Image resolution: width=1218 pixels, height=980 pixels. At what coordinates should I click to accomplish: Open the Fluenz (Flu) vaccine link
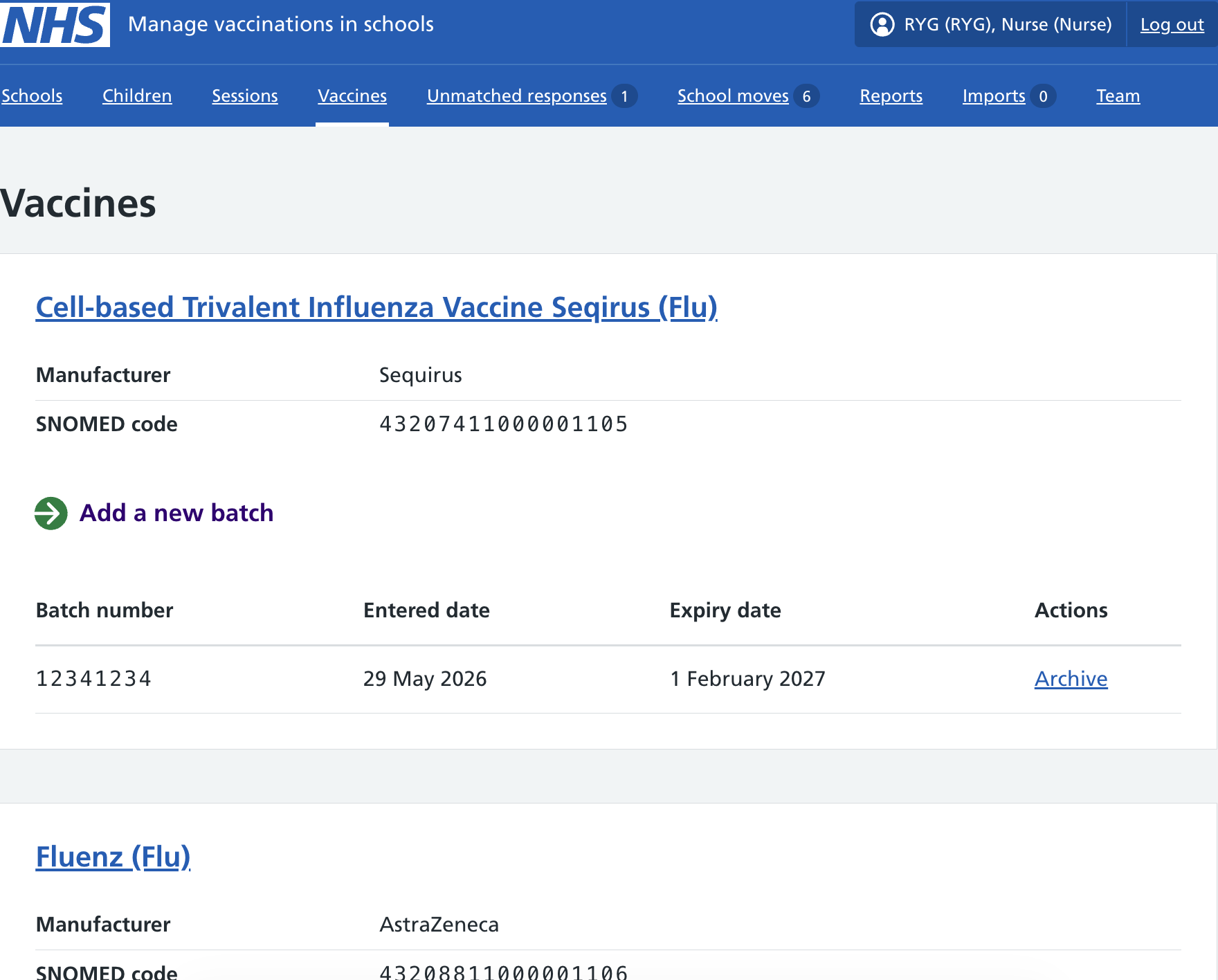tap(113, 857)
